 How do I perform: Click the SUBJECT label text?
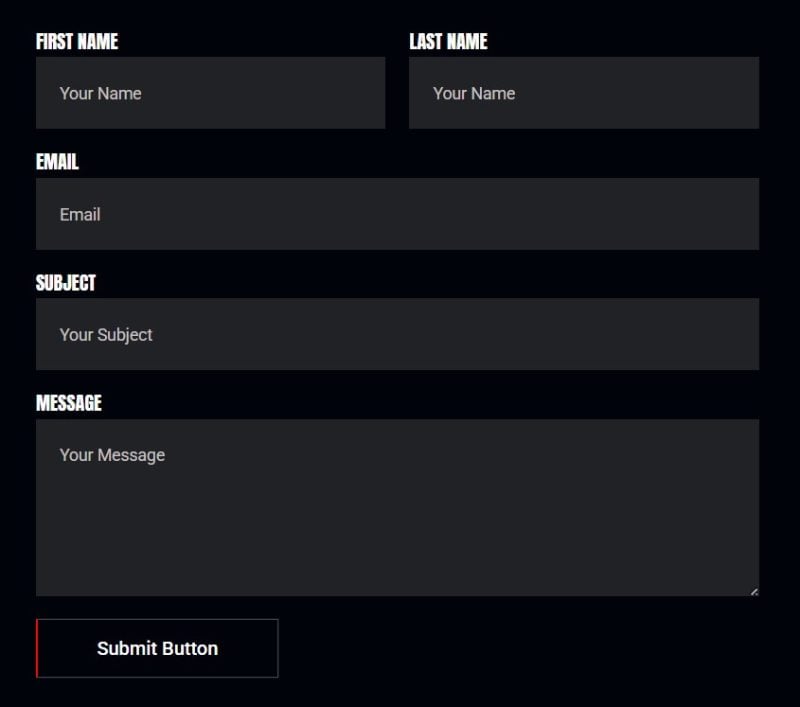click(x=66, y=283)
